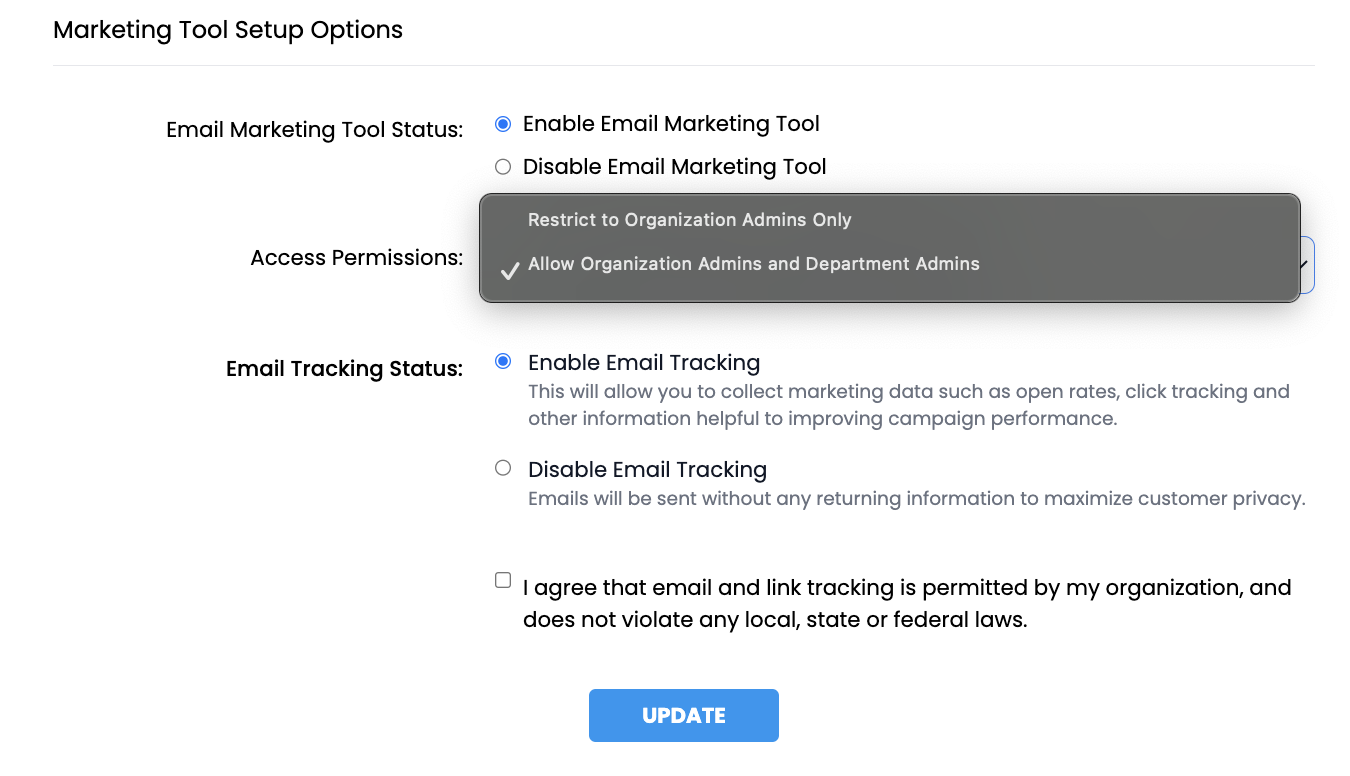The width and height of the screenshot is (1350, 776).
Task: Click the Access Permissions dropdown arrow
Action: pyautogui.click(x=1305, y=265)
